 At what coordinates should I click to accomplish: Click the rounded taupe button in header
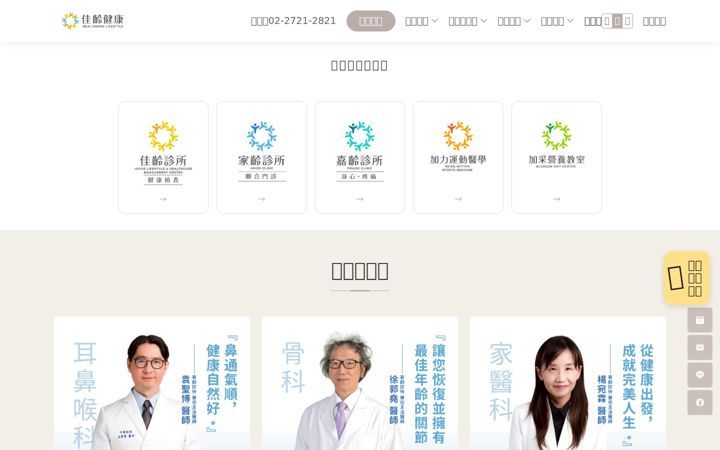point(371,21)
